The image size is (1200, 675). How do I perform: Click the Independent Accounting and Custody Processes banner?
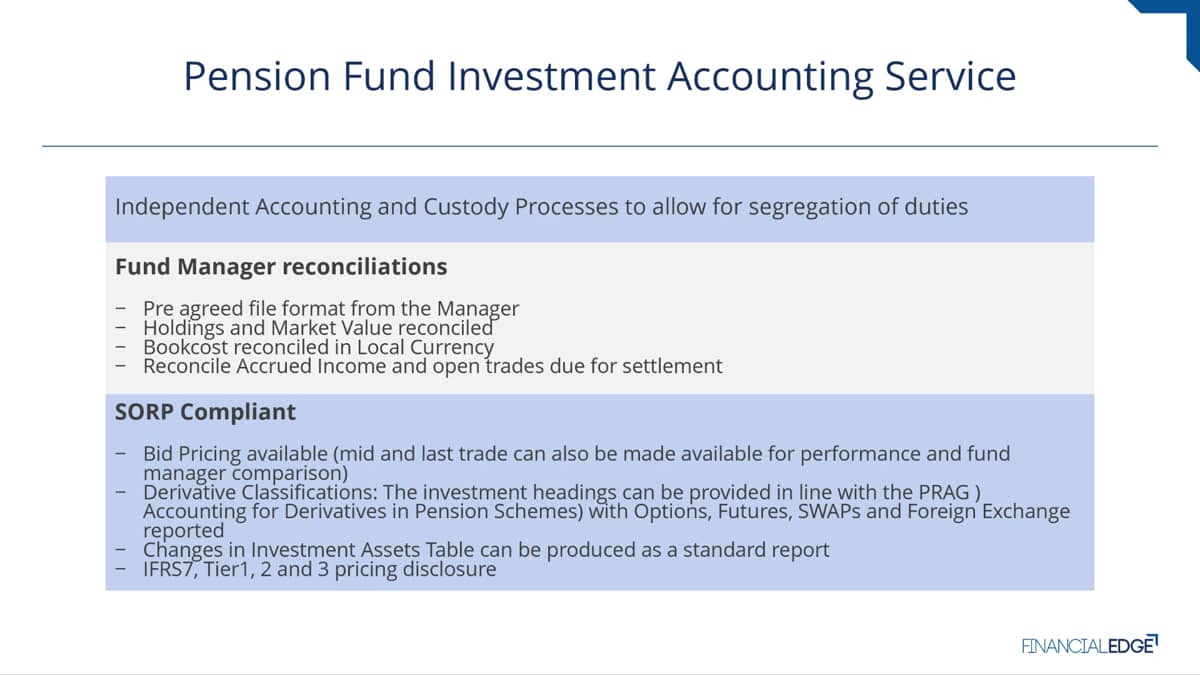pyautogui.click(x=600, y=209)
